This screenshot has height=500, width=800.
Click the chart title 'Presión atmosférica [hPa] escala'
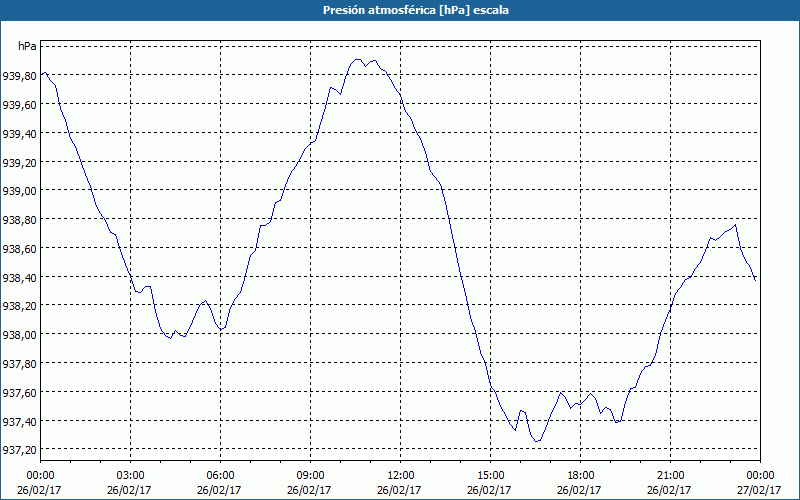point(415,10)
